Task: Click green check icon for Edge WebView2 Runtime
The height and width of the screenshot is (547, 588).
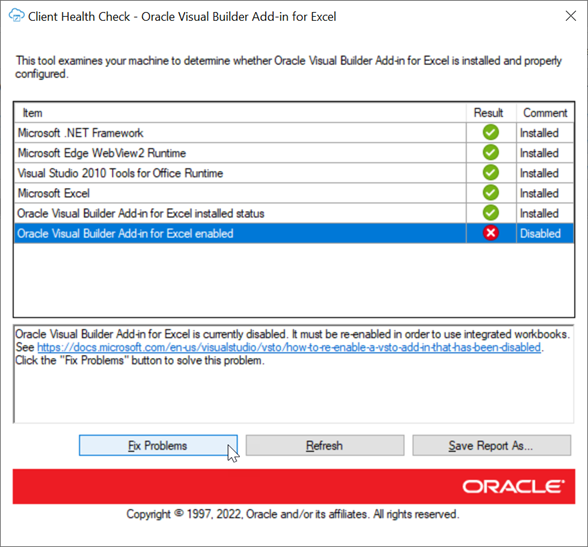Action: click(x=490, y=153)
